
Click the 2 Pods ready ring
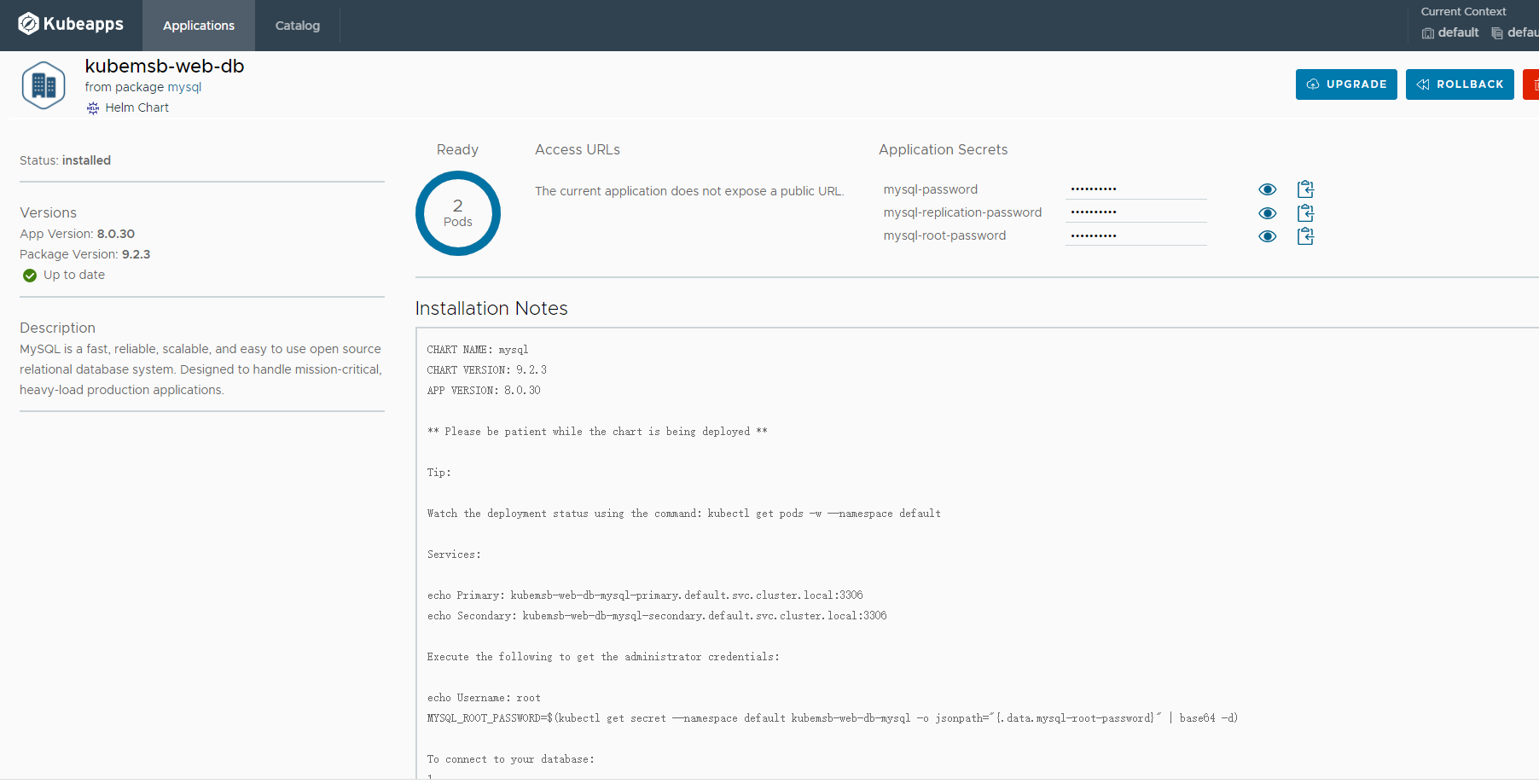(458, 213)
